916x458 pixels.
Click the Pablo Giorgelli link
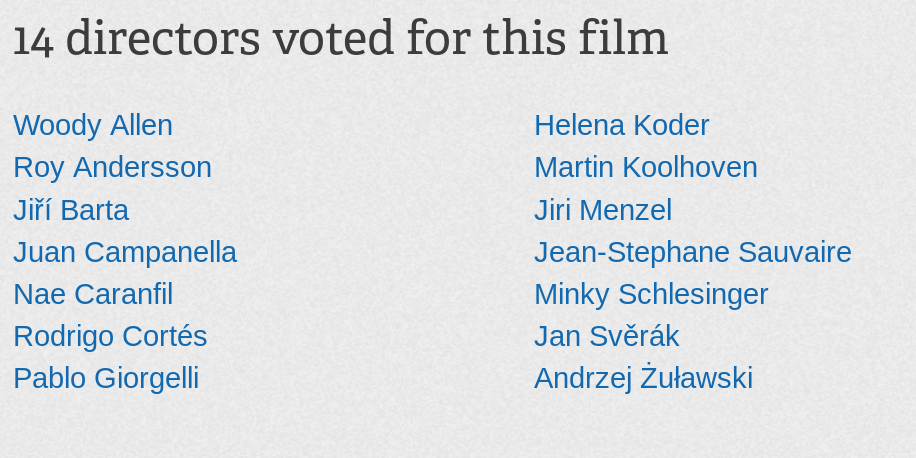click(106, 379)
